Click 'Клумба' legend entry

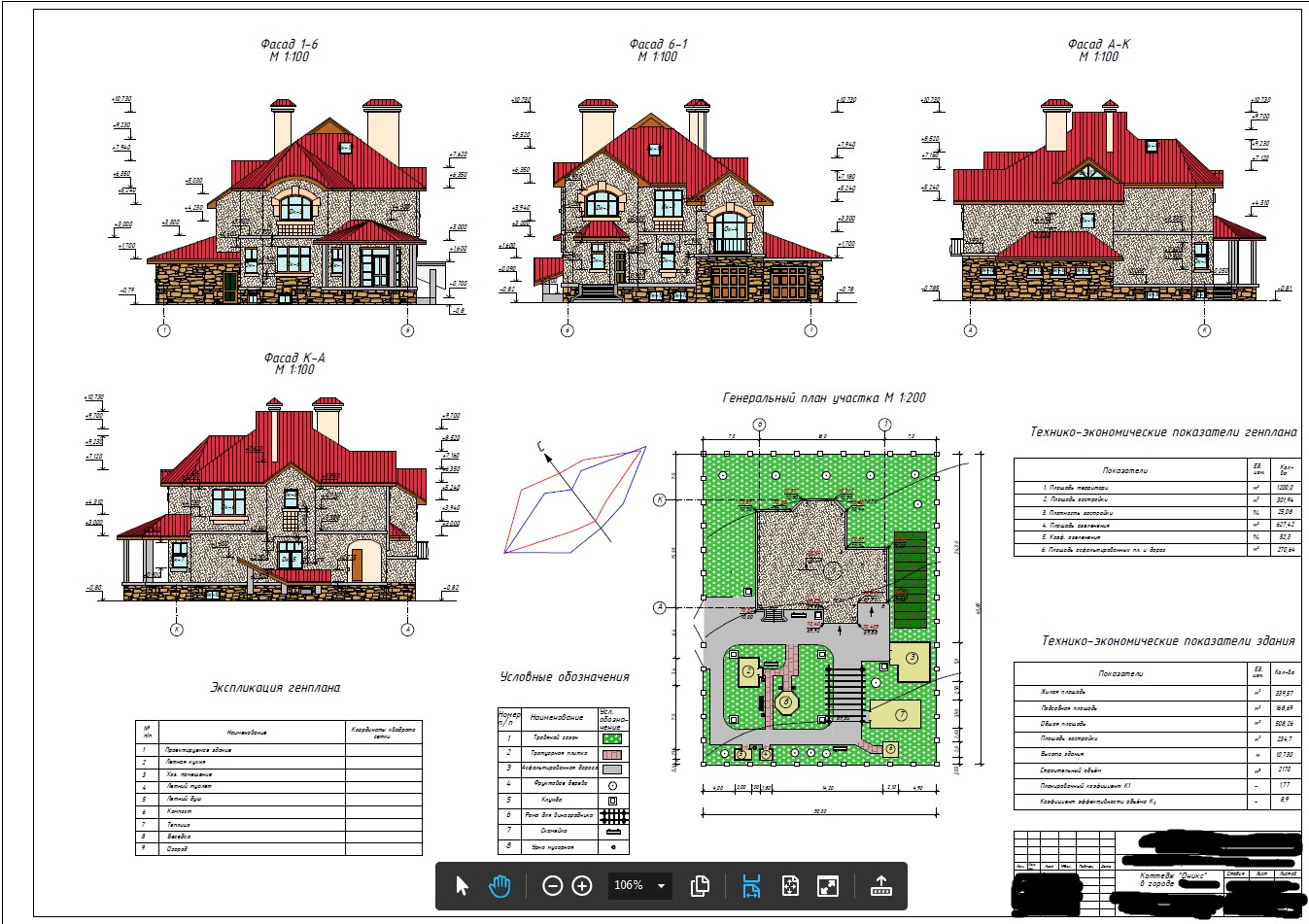tap(551, 800)
